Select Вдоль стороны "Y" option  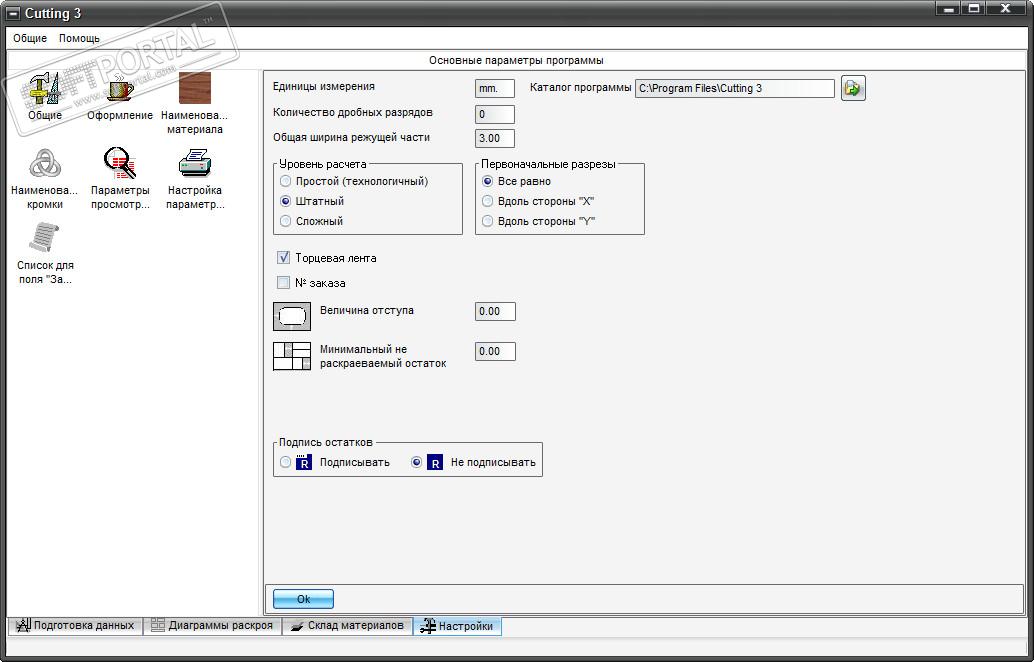click(x=487, y=222)
